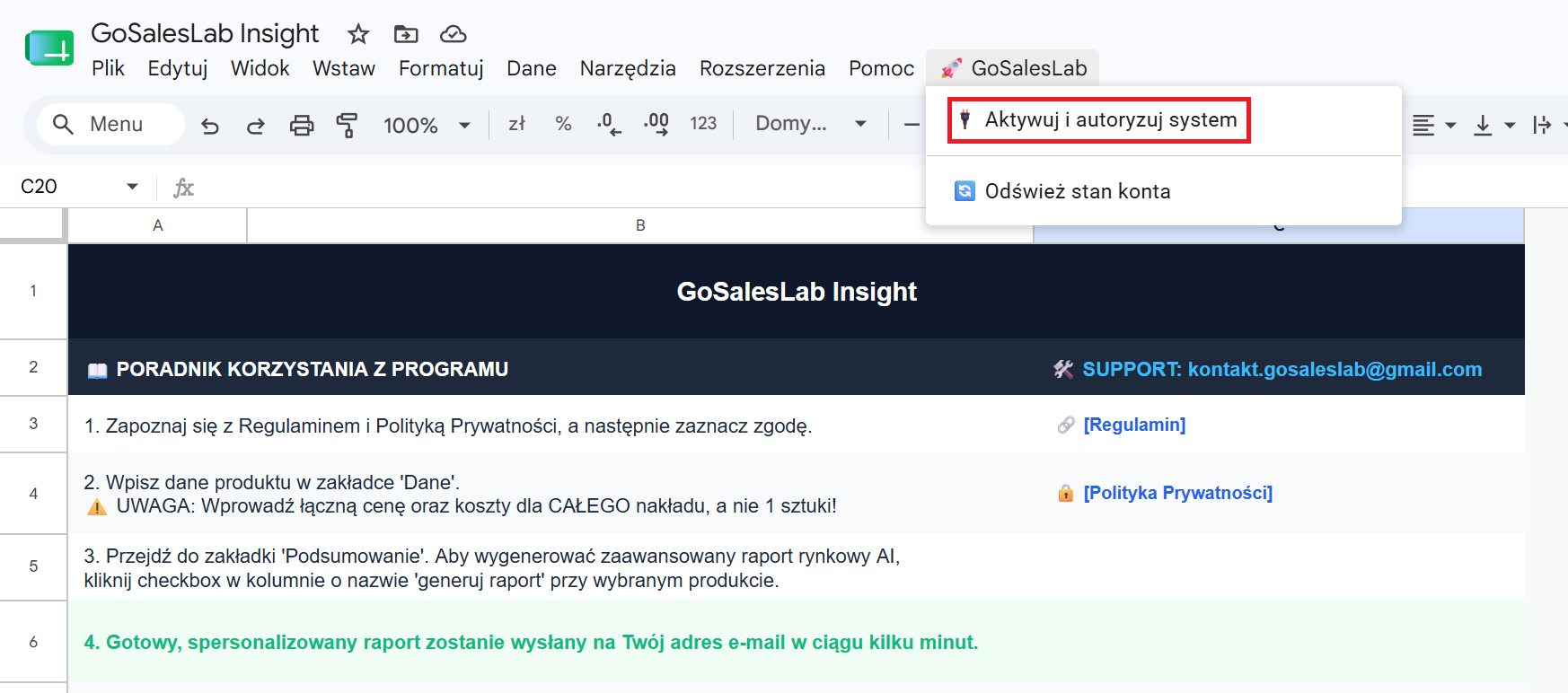Select the Paint format tool
This screenshot has width=1568, height=693.
[x=347, y=125]
